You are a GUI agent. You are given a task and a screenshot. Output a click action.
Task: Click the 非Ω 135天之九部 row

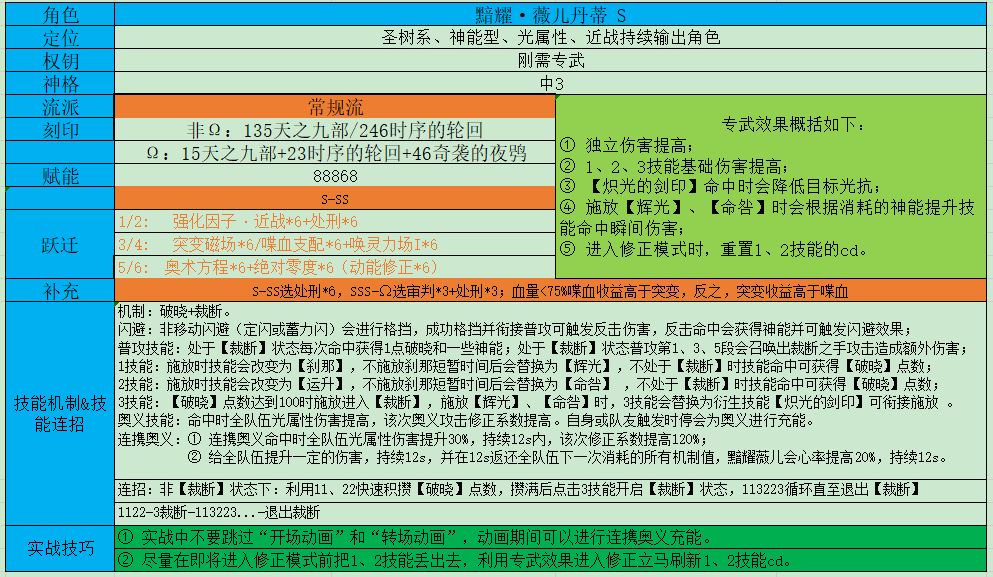[x=334, y=129]
